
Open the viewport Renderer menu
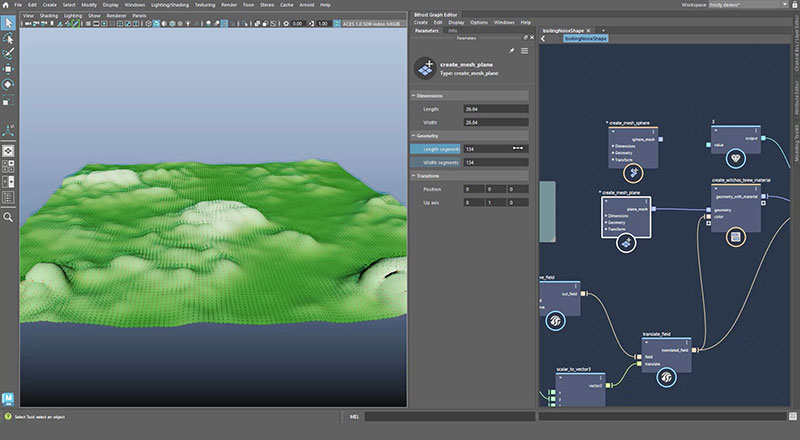click(x=116, y=16)
